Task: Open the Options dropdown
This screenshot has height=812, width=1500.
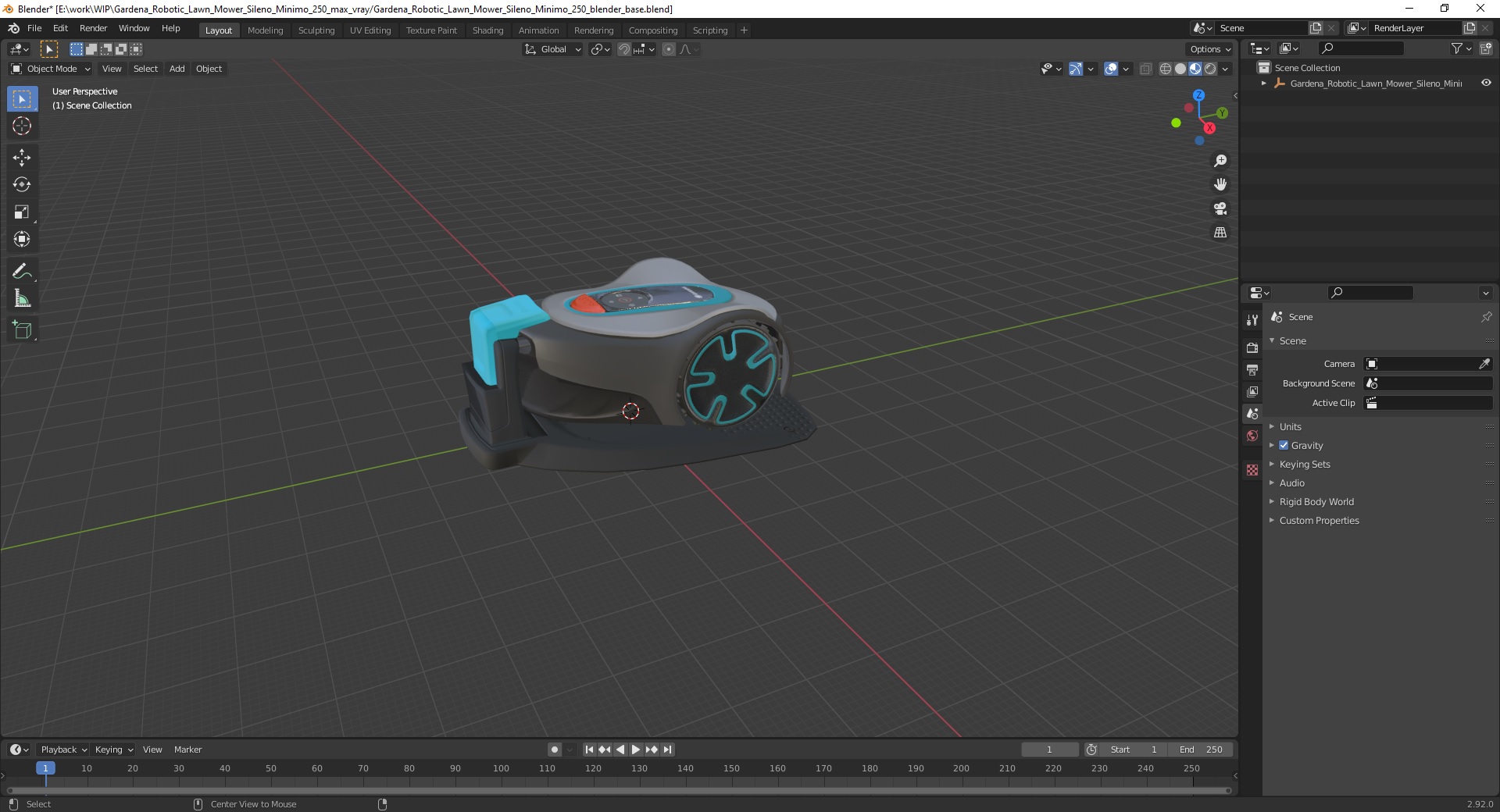Action: pos(1209,49)
